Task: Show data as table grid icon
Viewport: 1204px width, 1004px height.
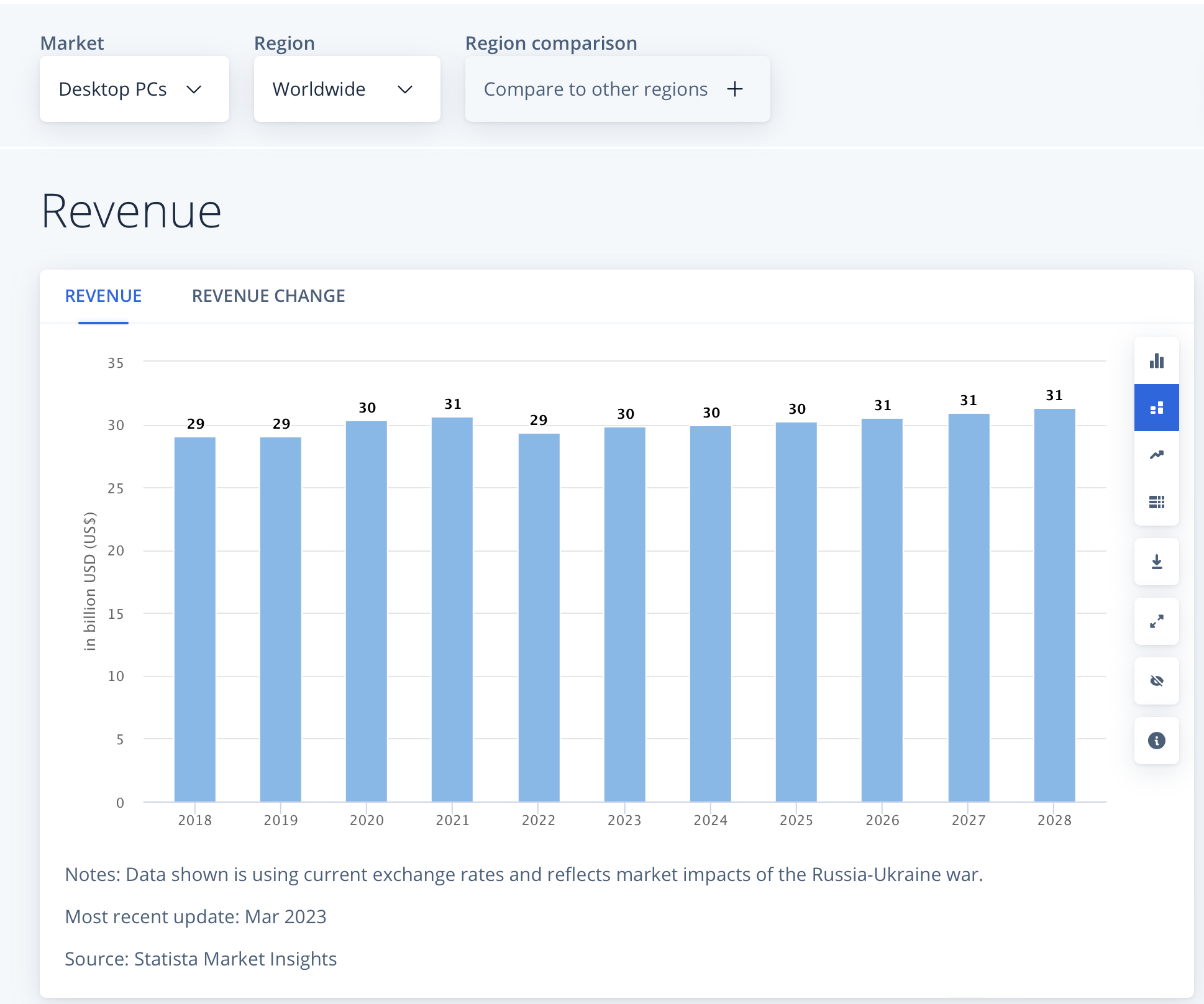Action: point(1156,502)
